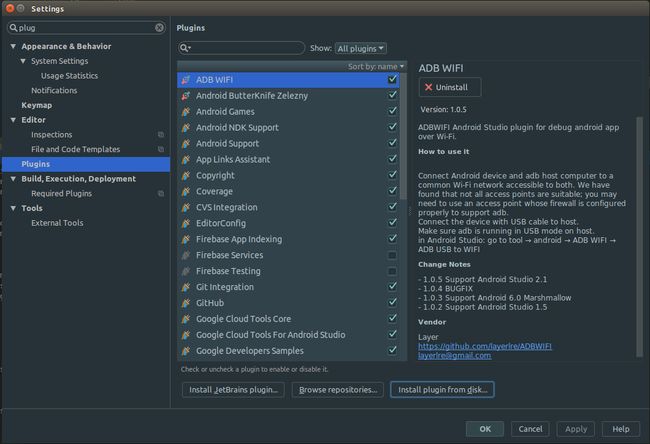This screenshot has height=444, width=650.
Task: Uncheck Android ButterKnife Zelezny plugin
Action: pyautogui.click(x=392, y=95)
